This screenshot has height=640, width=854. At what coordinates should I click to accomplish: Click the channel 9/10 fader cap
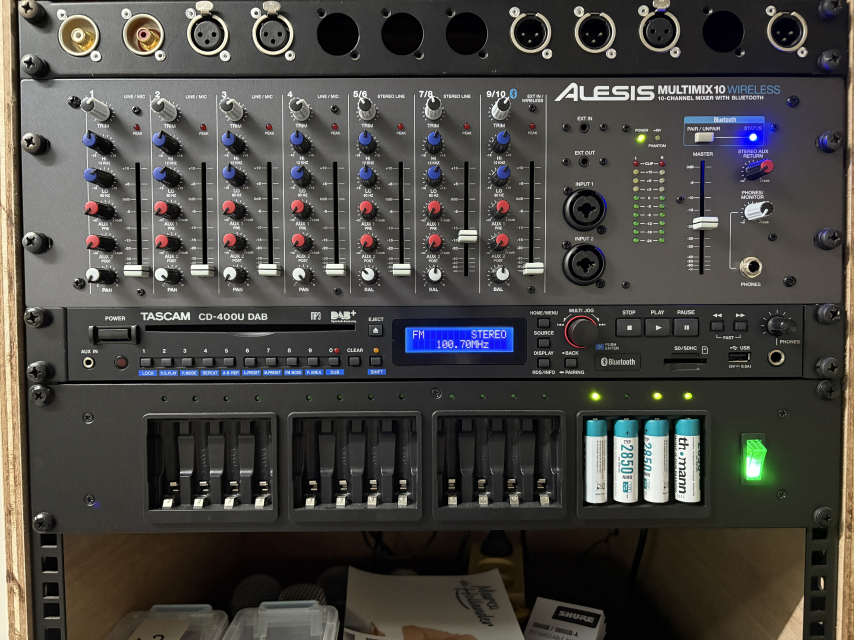pyautogui.click(x=534, y=268)
